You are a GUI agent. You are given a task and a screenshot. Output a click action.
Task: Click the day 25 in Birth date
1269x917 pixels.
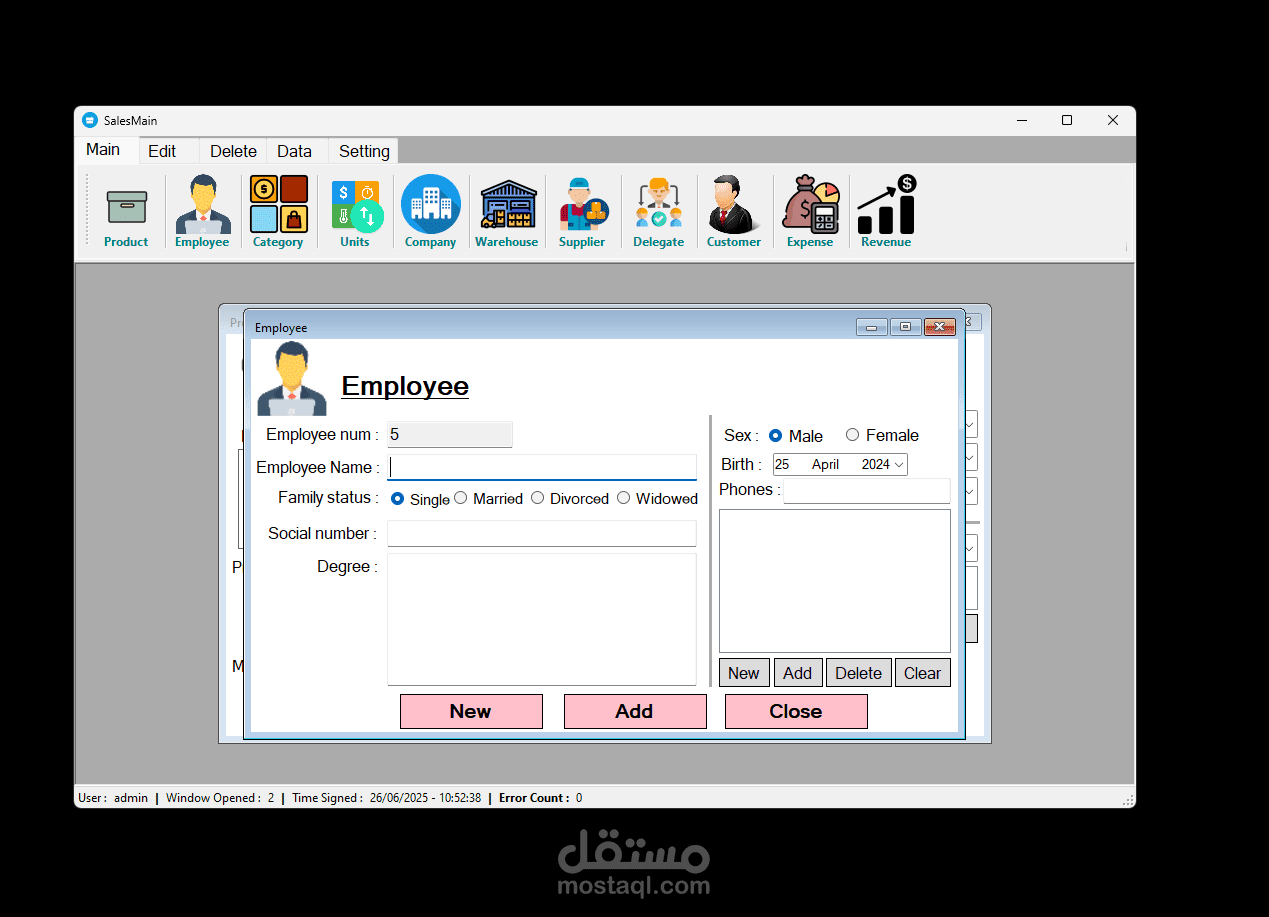coord(782,464)
